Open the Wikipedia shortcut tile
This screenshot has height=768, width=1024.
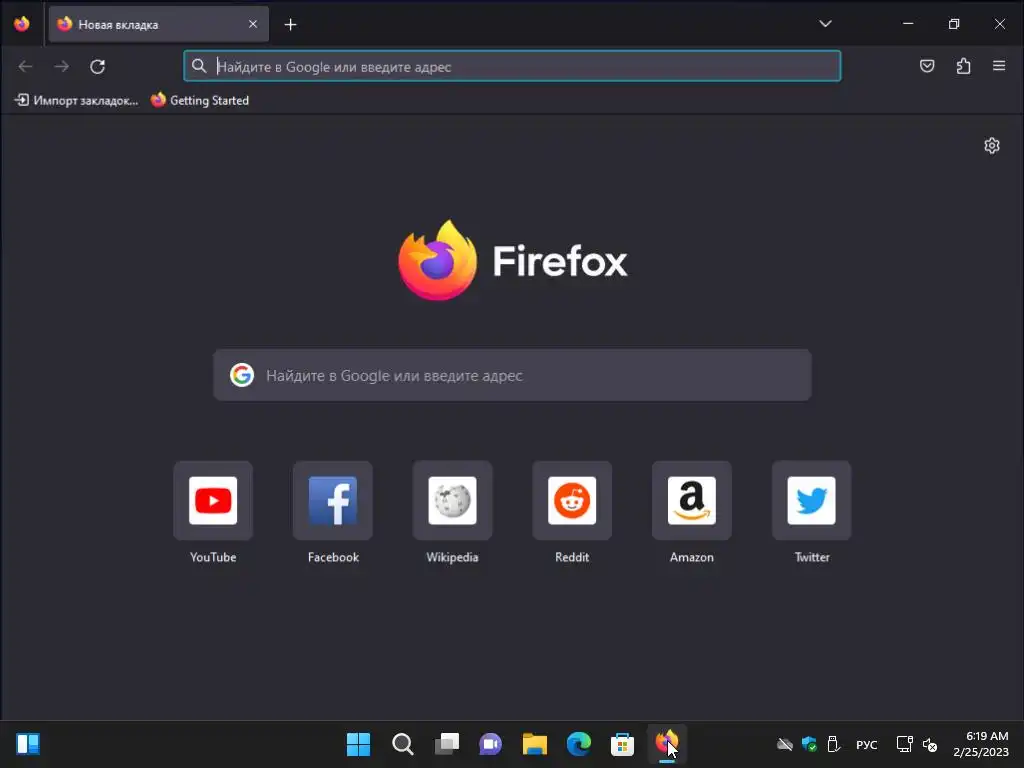(453, 500)
